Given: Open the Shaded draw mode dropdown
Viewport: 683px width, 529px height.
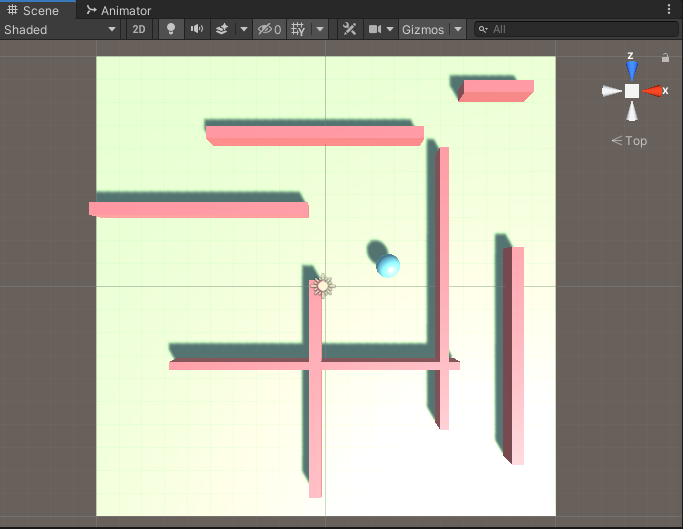Looking at the screenshot, I should 60,29.
